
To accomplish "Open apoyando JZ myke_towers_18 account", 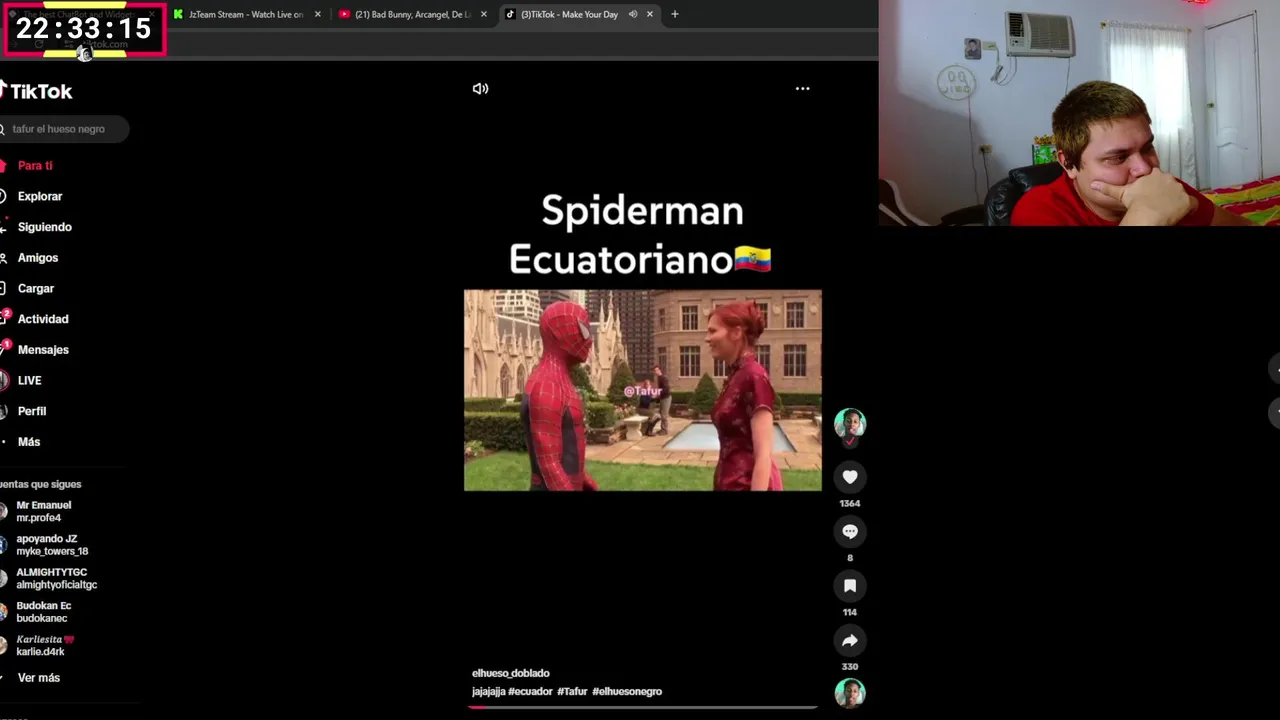I will (48, 545).
